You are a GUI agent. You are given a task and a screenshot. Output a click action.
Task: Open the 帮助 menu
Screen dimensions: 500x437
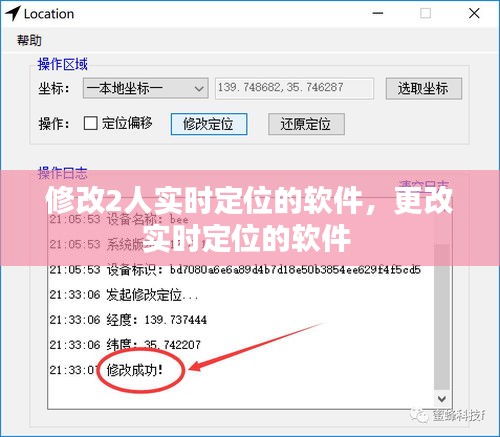tap(29, 40)
